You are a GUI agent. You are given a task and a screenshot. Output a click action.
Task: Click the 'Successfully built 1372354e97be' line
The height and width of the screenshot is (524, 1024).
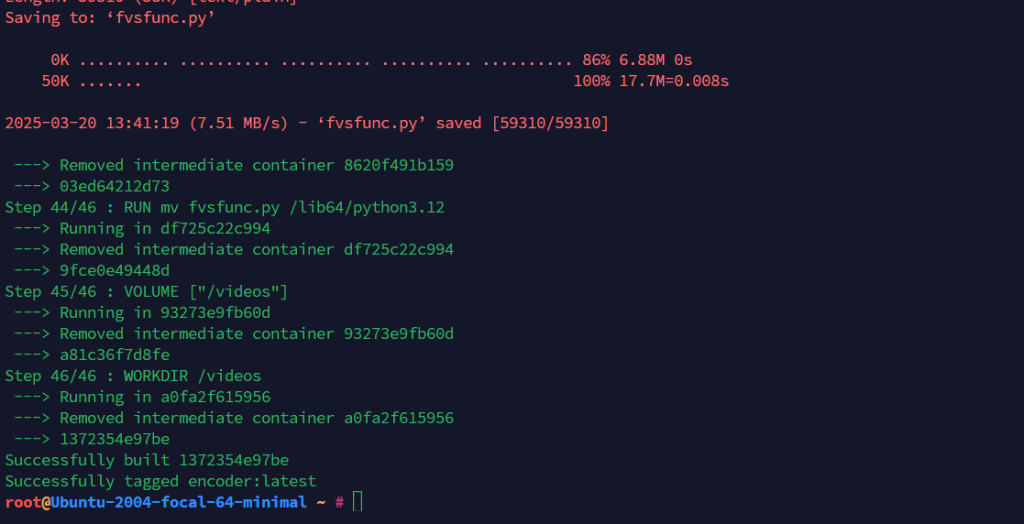coord(147,460)
